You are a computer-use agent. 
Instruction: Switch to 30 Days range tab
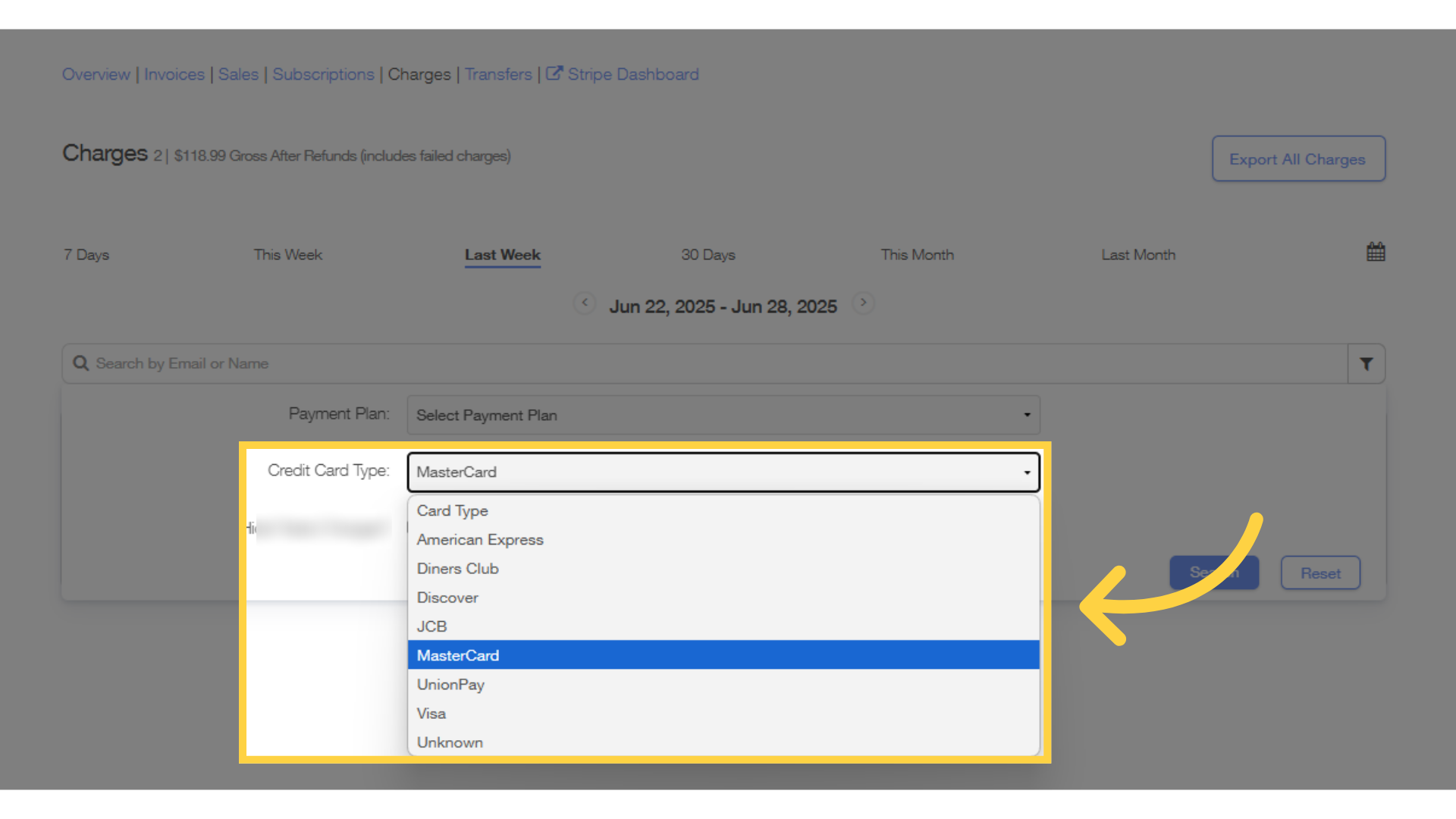(x=708, y=255)
